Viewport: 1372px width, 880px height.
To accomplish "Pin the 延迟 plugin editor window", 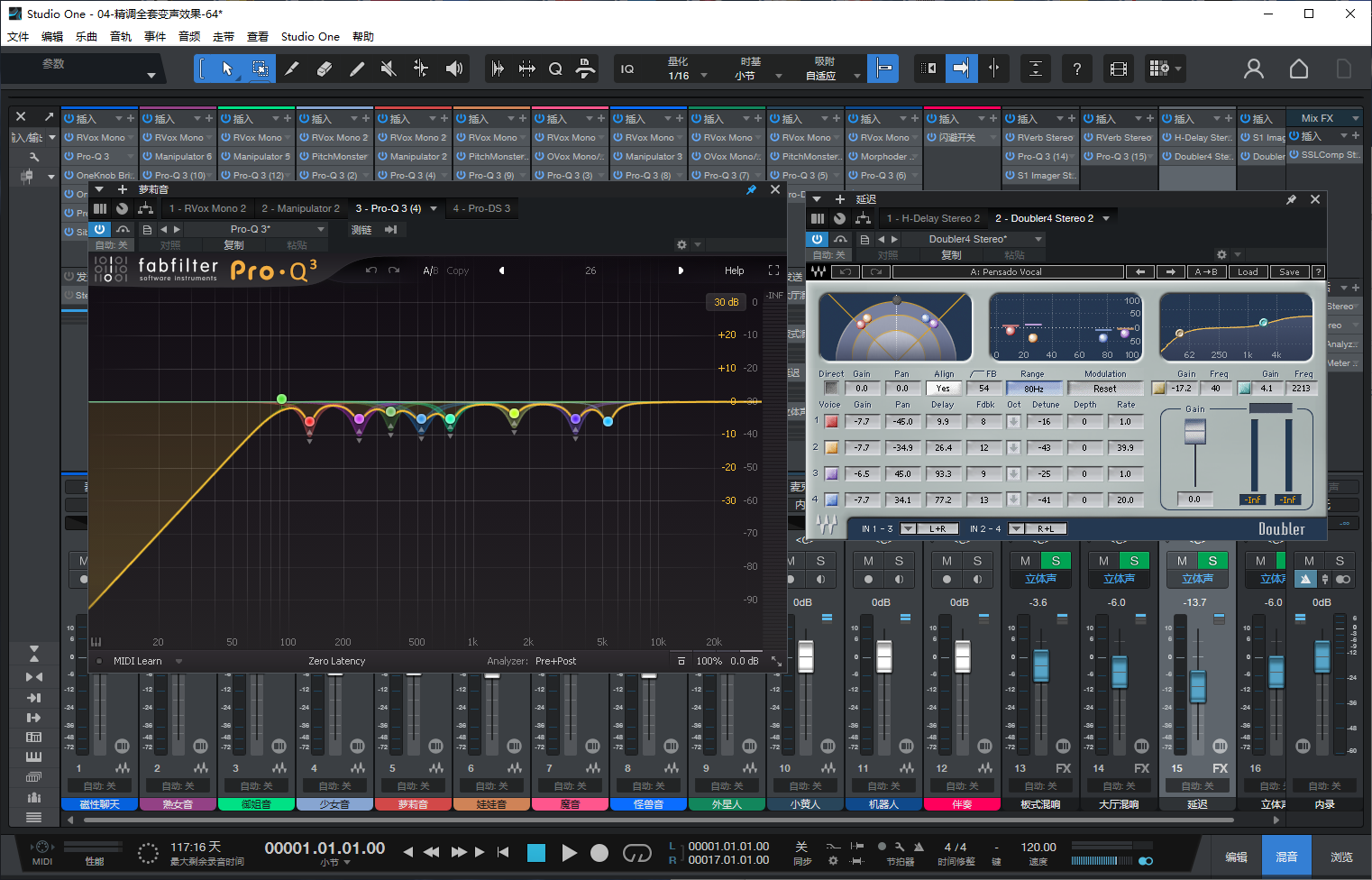I will point(1292,198).
